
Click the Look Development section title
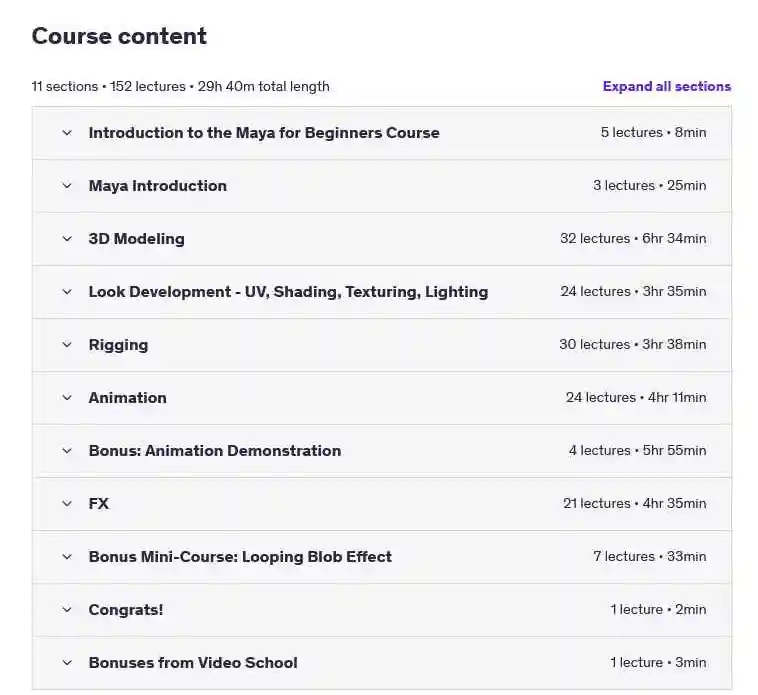click(288, 292)
